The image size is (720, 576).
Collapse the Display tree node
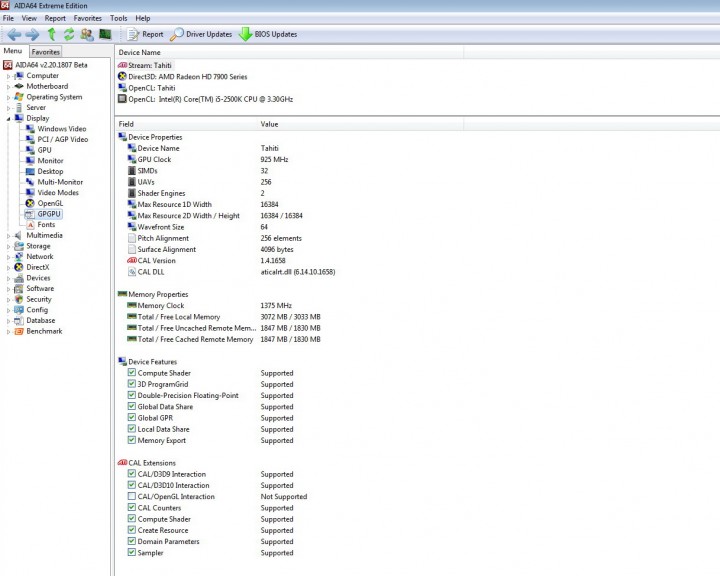coord(8,119)
